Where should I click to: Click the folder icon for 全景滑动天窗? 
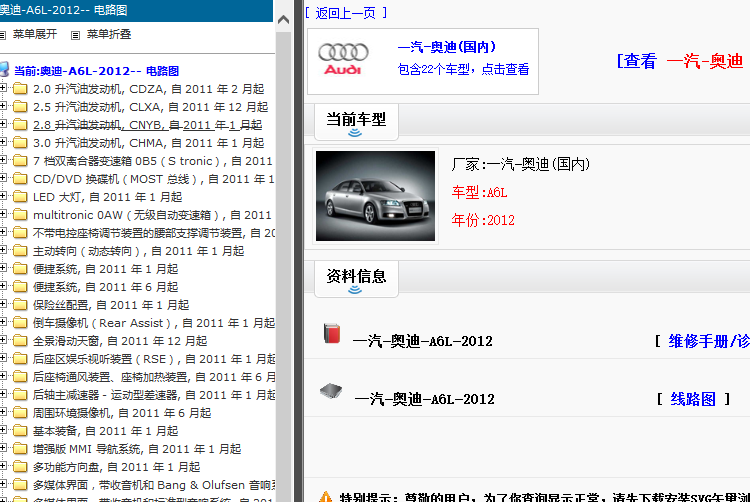tap(20, 340)
